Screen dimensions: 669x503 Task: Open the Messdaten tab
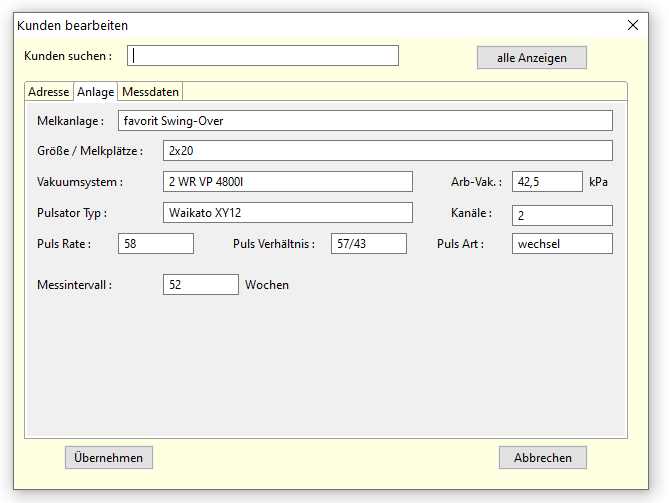tap(150, 92)
